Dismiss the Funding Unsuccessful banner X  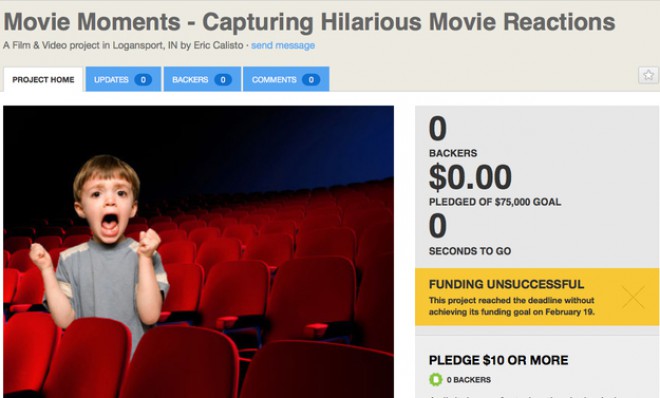(633, 297)
